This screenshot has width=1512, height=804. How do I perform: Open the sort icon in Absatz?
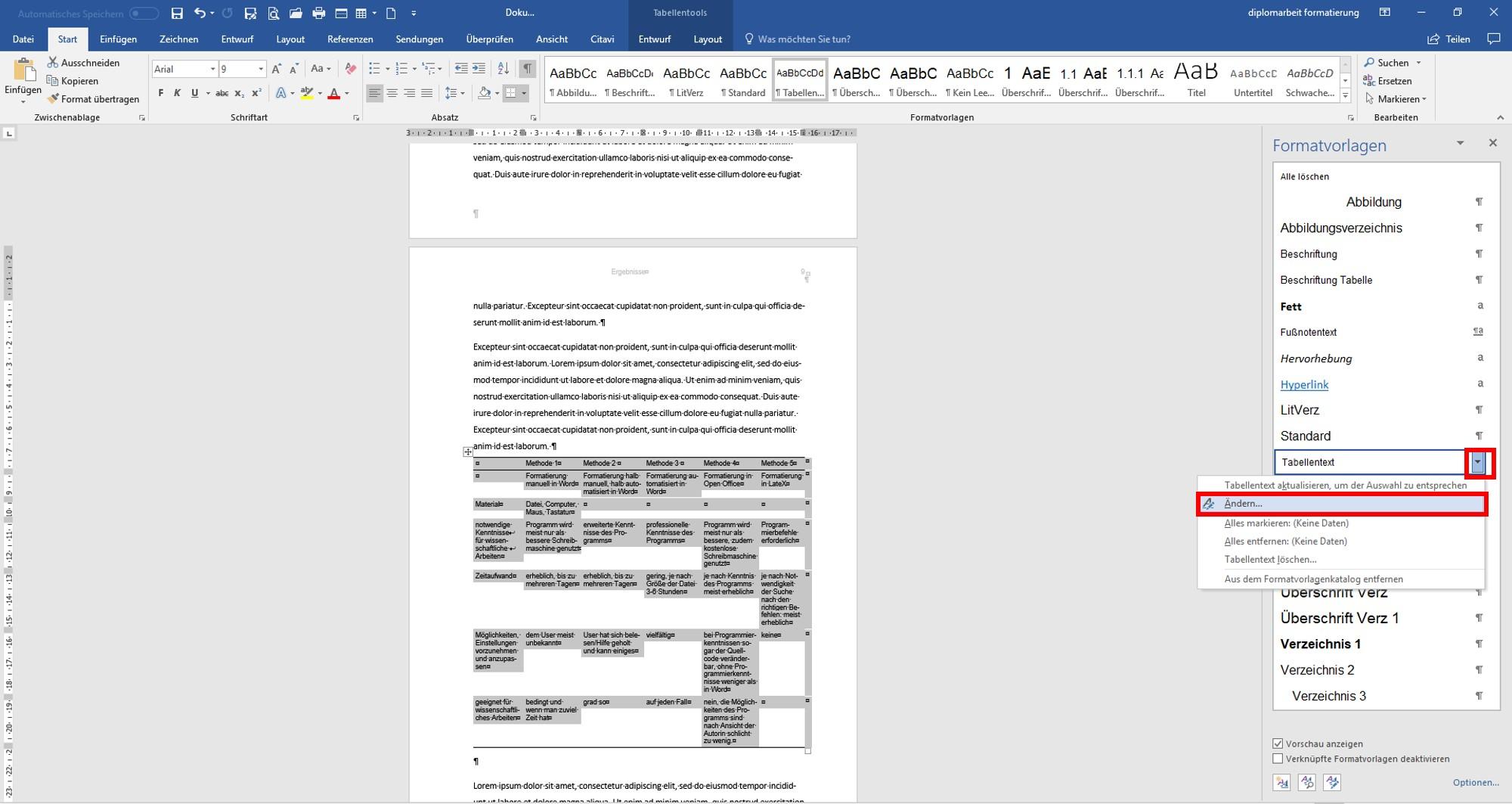(503, 69)
